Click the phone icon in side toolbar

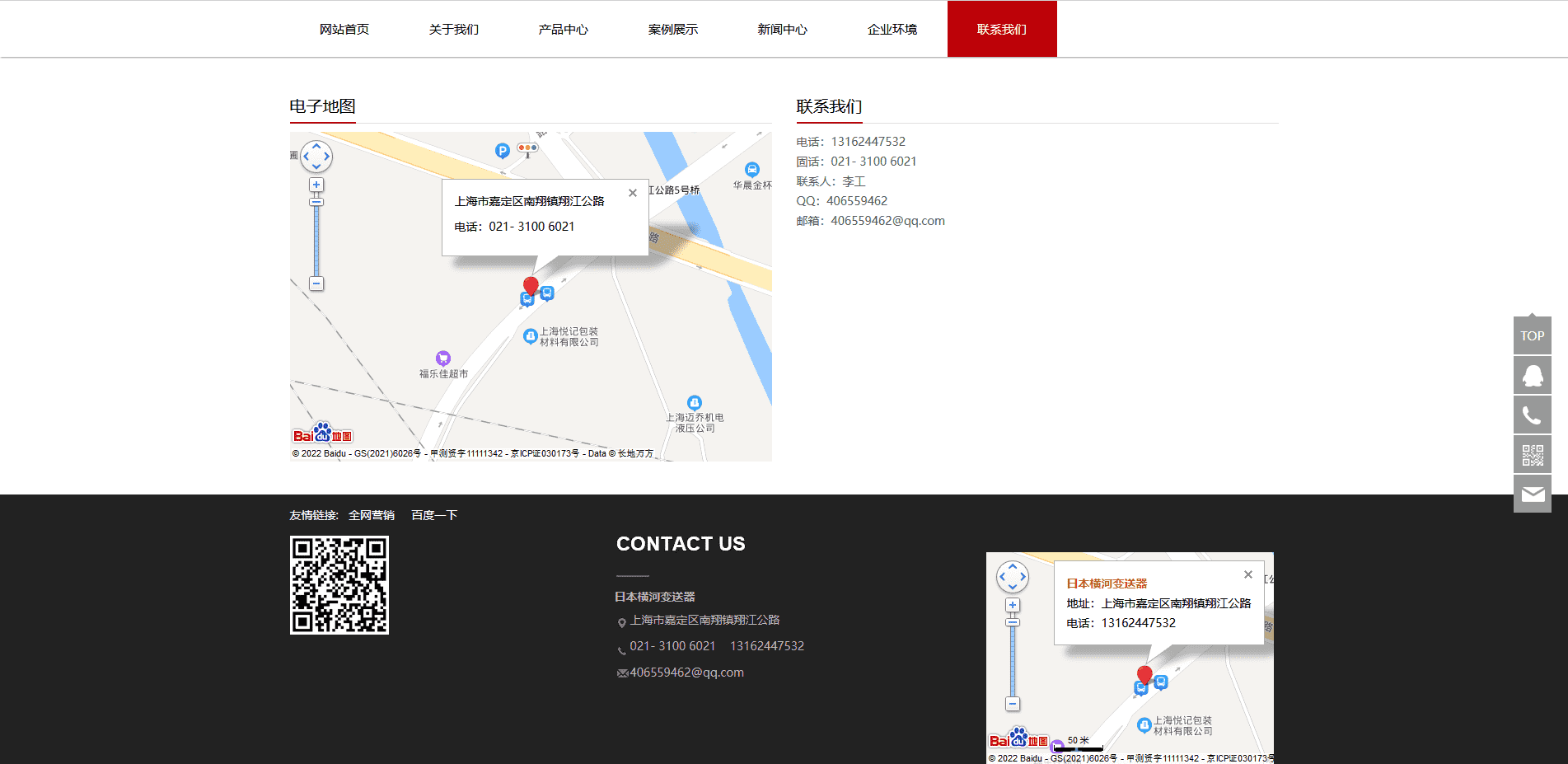click(1532, 415)
